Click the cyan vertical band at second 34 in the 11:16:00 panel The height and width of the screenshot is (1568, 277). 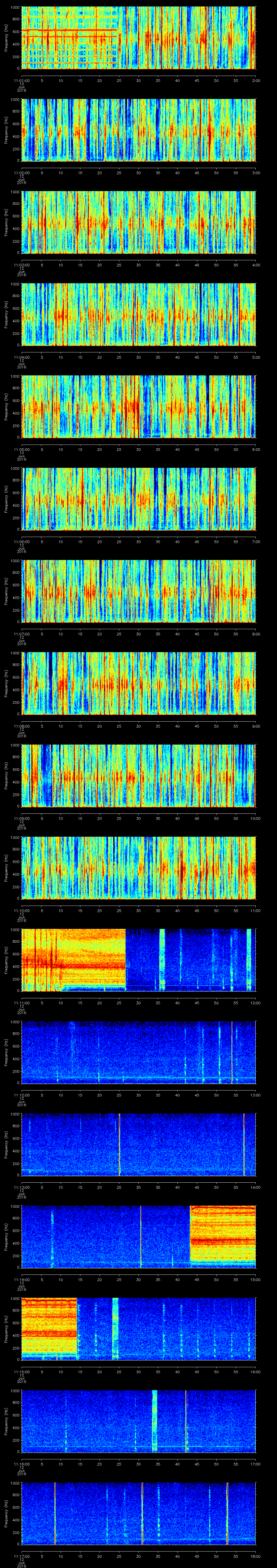[155, 1421]
